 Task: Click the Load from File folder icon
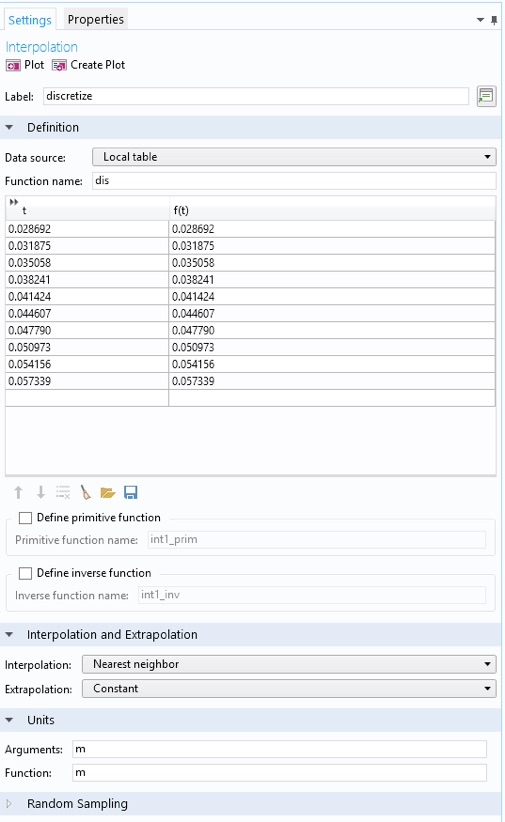point(108,492)
